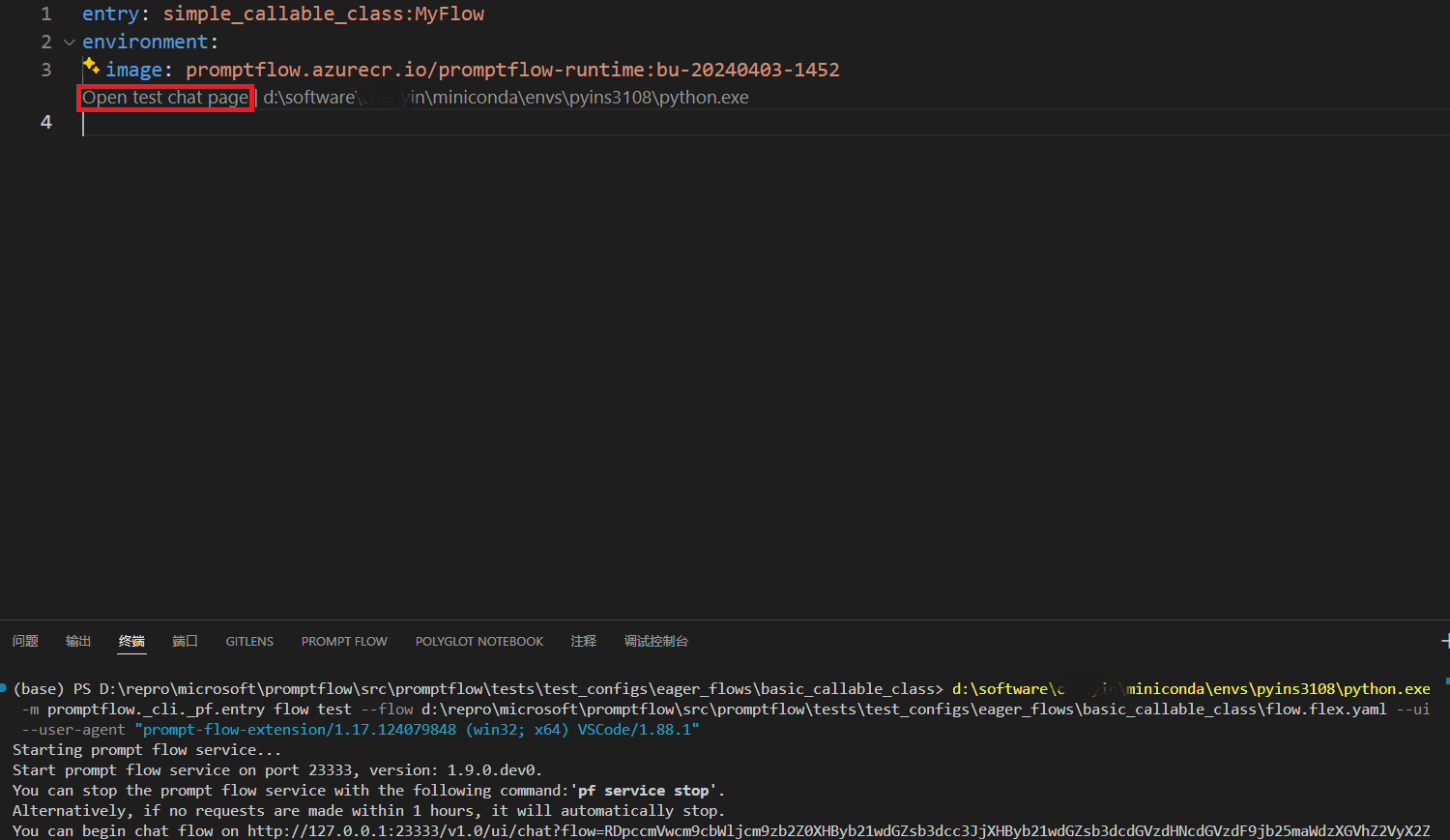The image size is (1450, 840).
Task: Open the GITLENS panel tab
Action: tap(249, 642)
